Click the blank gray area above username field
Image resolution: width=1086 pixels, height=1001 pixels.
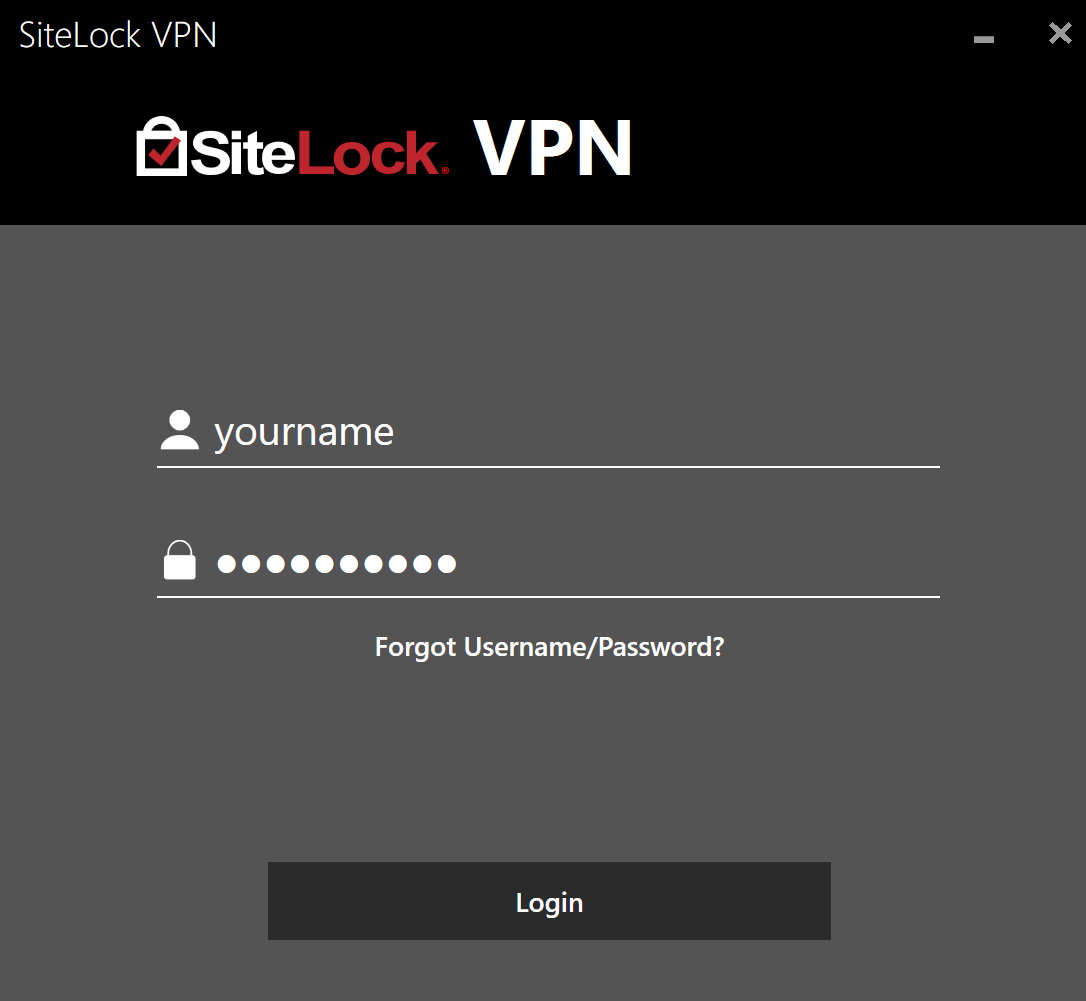[549, 315]
